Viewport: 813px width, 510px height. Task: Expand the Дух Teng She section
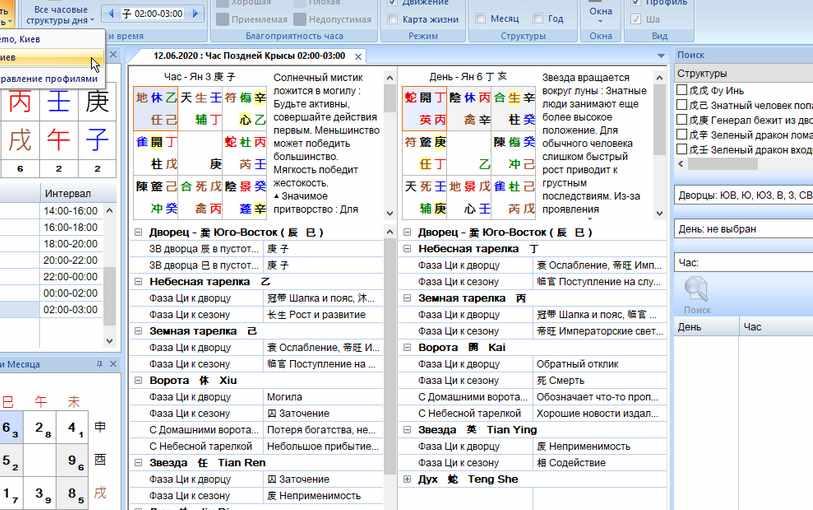pyautogui.click(x=407, y=479)
